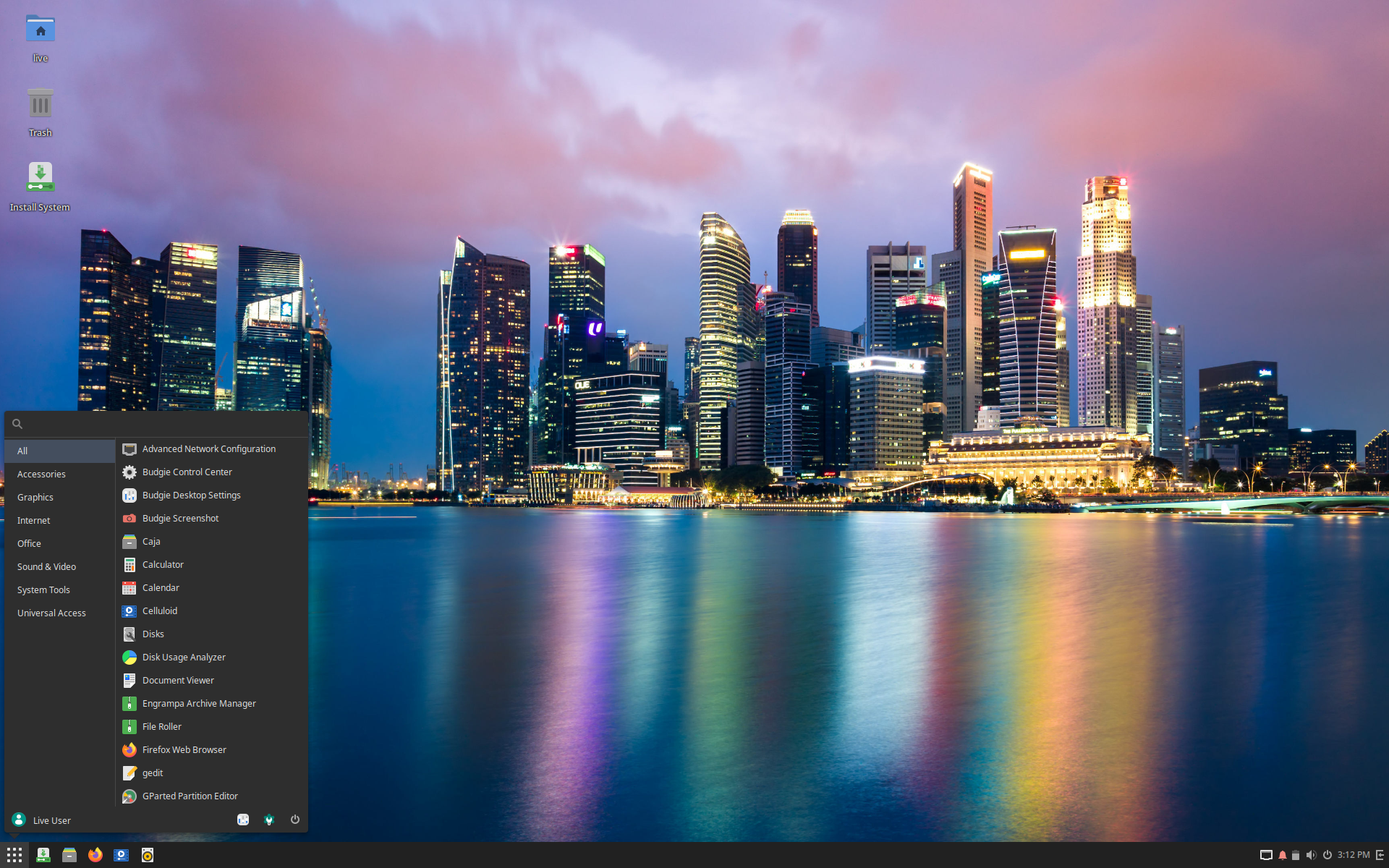Open the network status icon in system tray
The width and height of the screenshot is (1389, 868).
(1266, 855)
